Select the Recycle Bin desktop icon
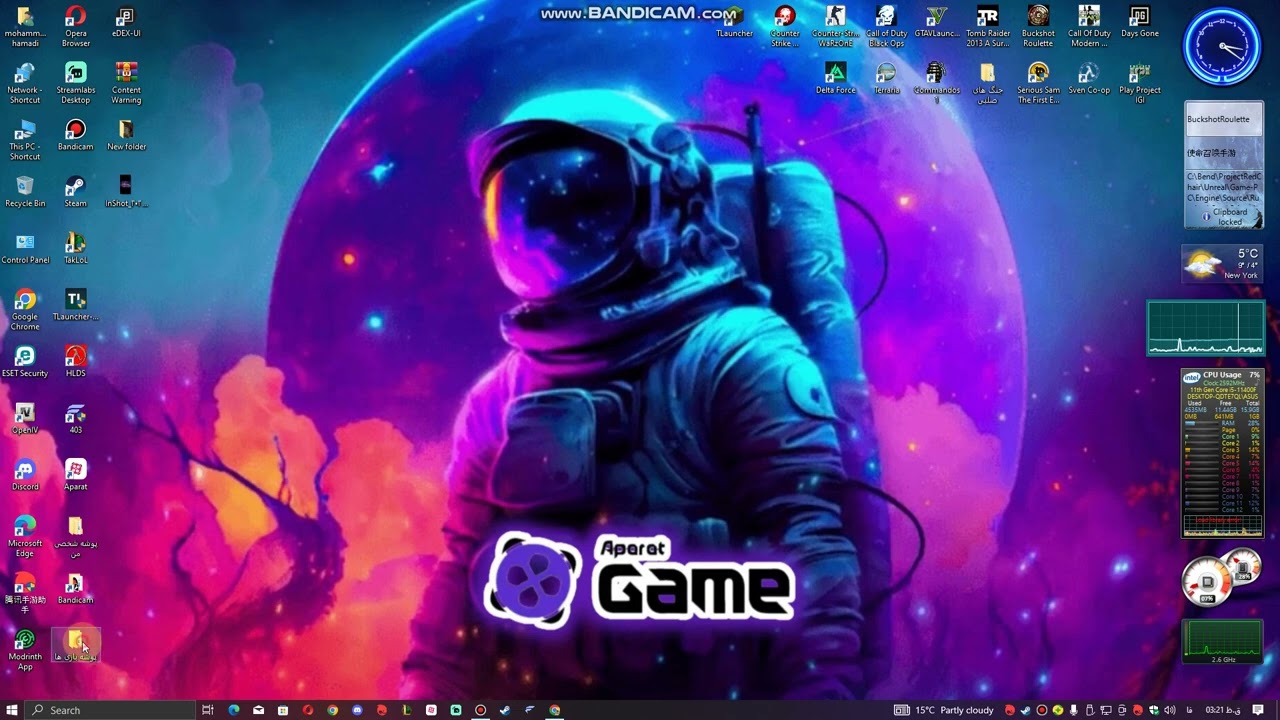Screen dimensions: 1280x720 [x=25, y=191]
